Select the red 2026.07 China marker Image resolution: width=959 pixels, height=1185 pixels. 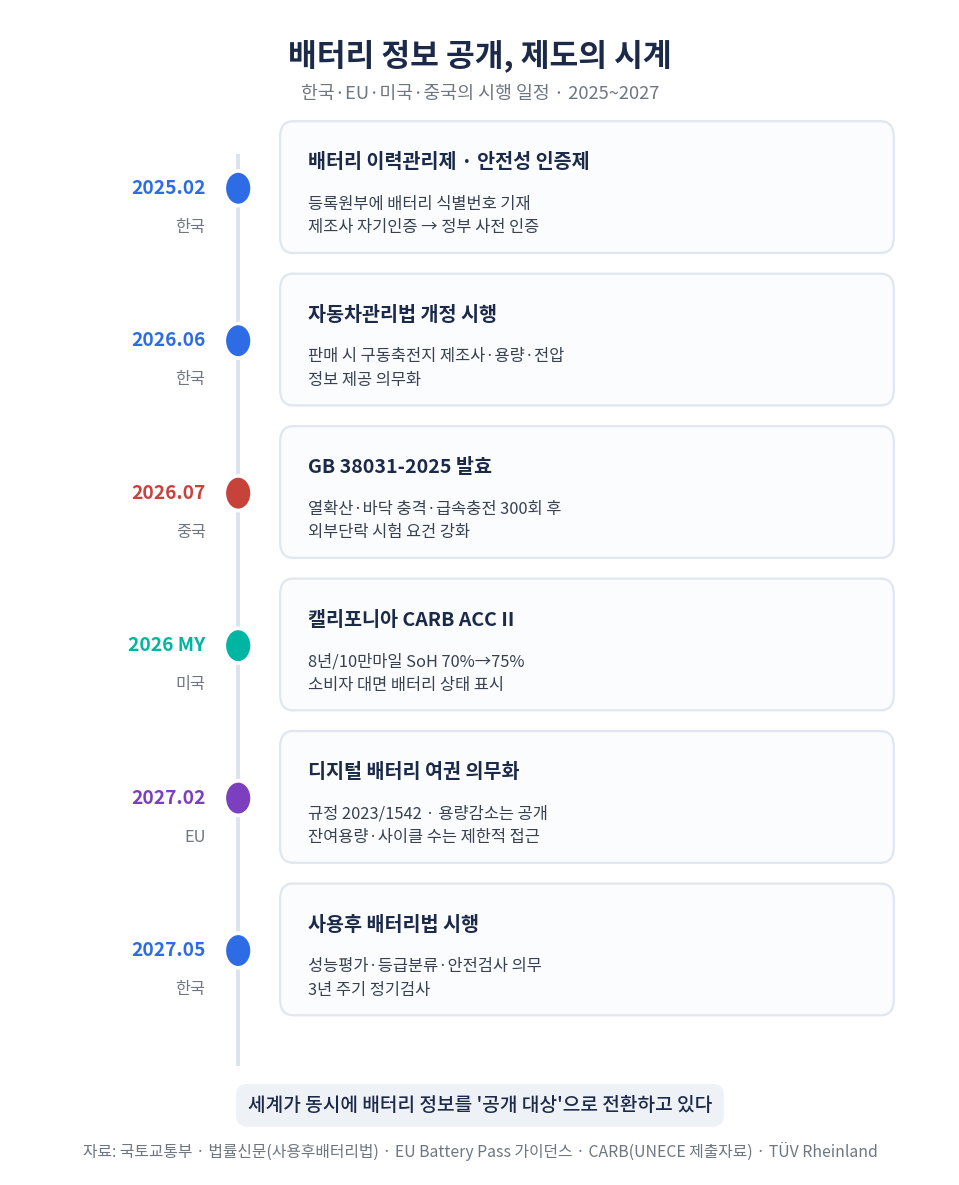[238, 493]
